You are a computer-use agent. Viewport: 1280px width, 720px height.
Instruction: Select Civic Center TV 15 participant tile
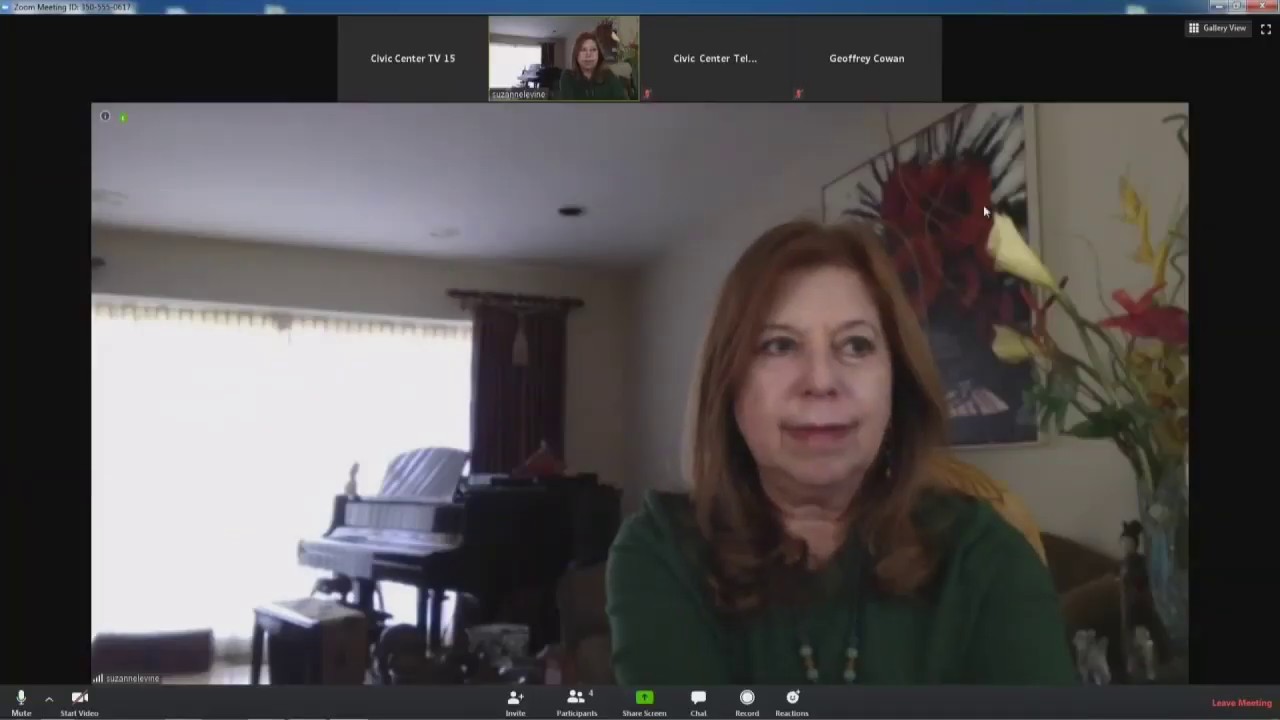pos(412,58)
